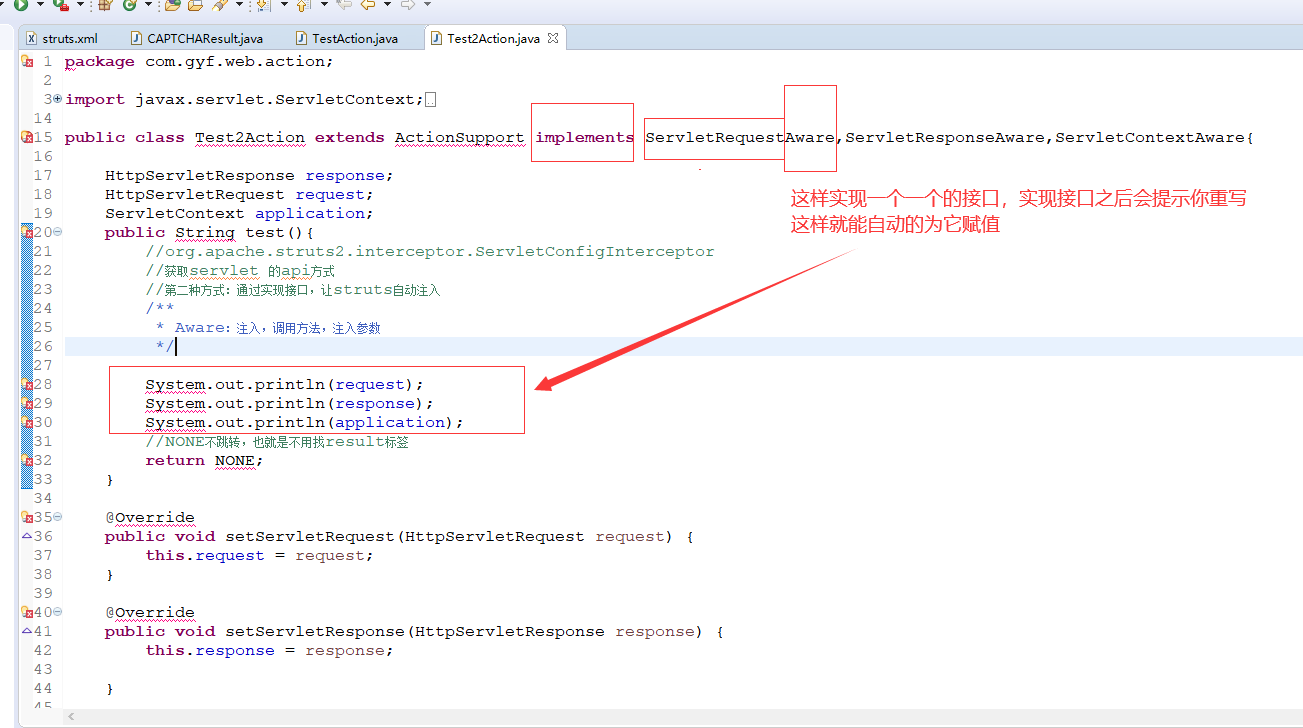Click the Open Type toolbar icon
The image size is (1303, 728).
coord(172,5)
